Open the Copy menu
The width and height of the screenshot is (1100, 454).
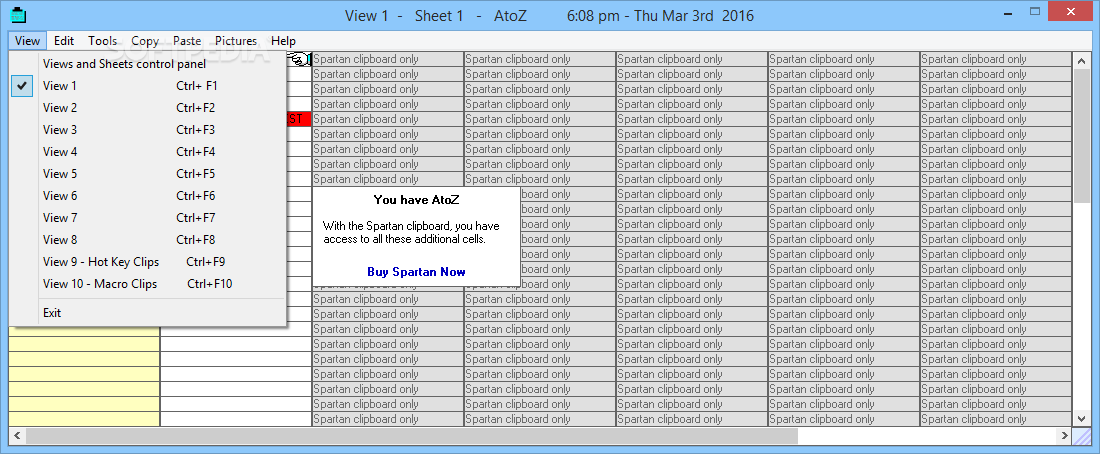(145, 41)
